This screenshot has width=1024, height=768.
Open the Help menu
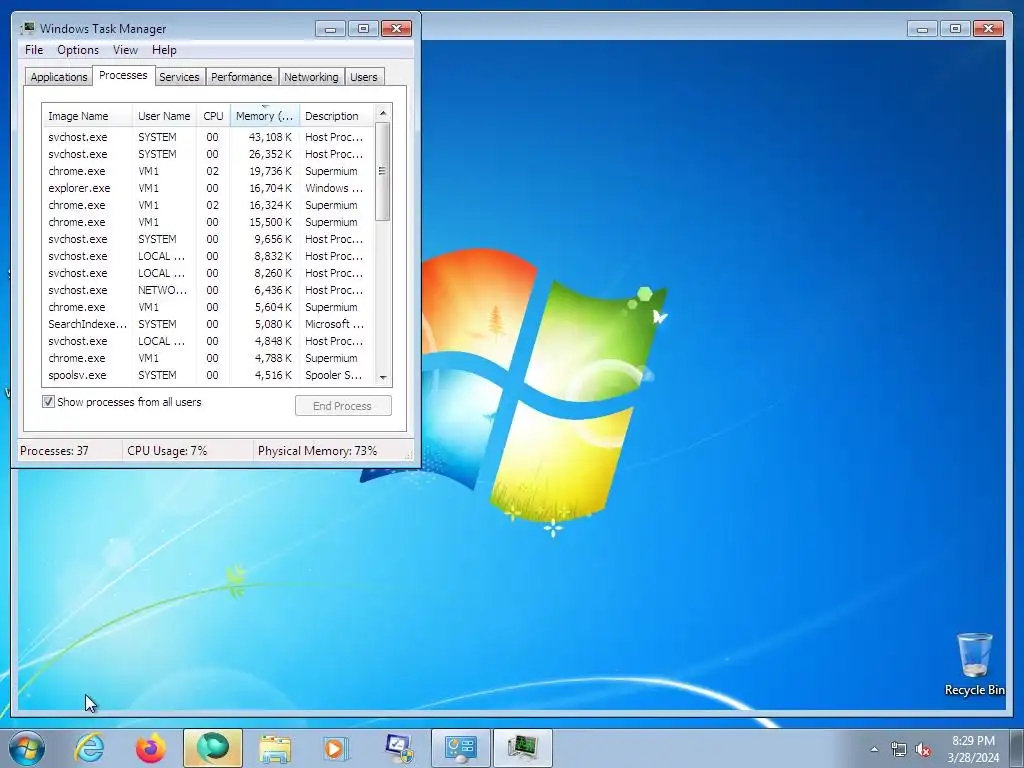click(164, 50)
